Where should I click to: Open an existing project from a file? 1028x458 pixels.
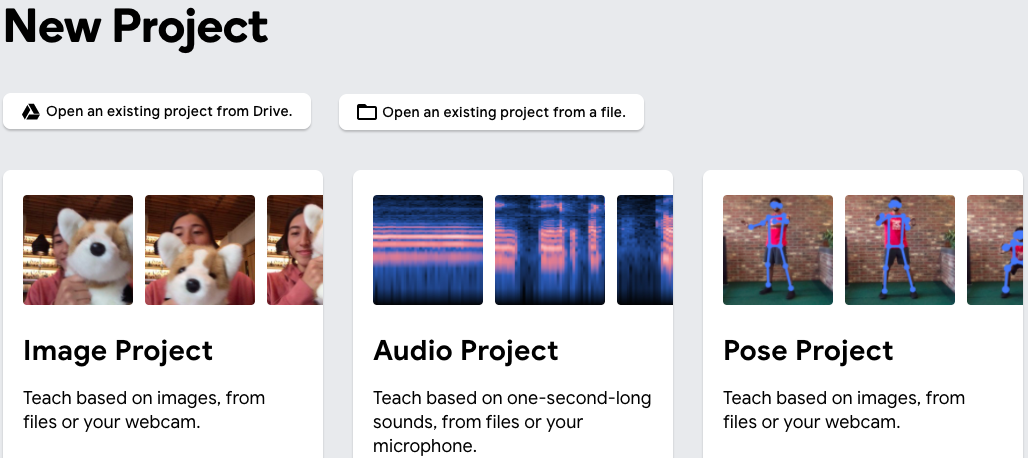click(491, 112)
